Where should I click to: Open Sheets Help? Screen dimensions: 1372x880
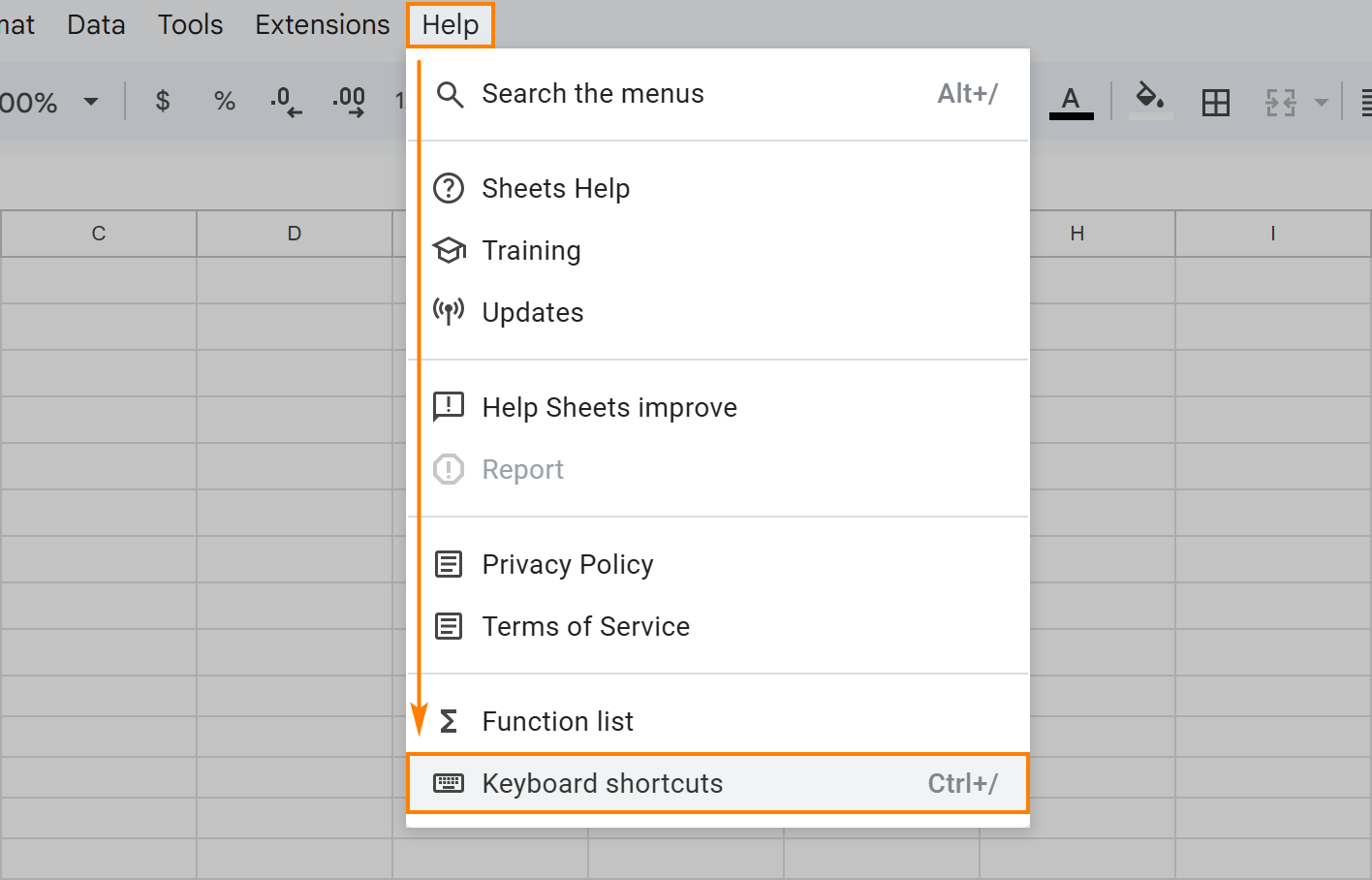pyautogui.click(x=718, y=188)
